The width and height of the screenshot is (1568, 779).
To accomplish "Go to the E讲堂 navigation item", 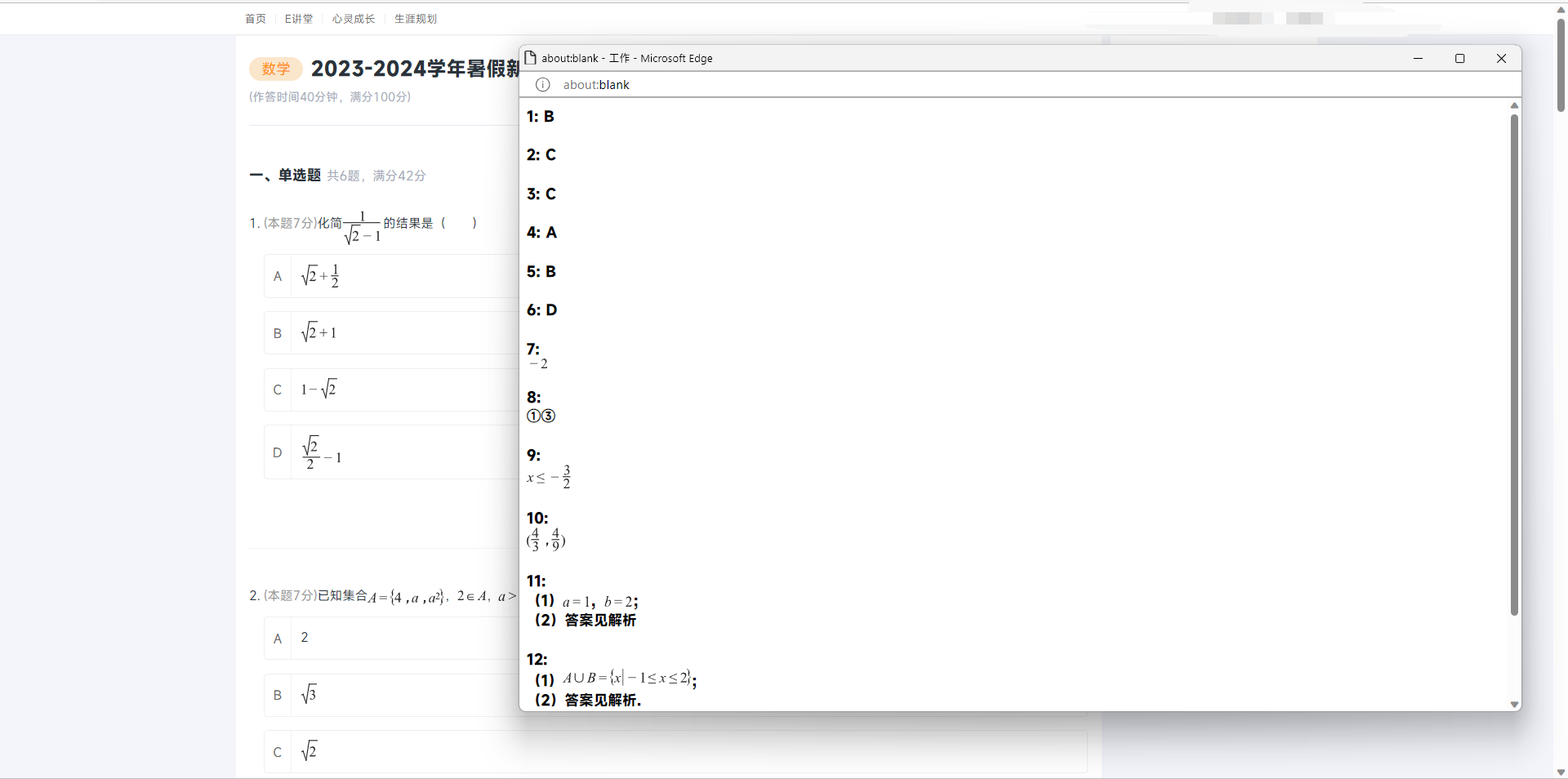I will click(298, 19).
